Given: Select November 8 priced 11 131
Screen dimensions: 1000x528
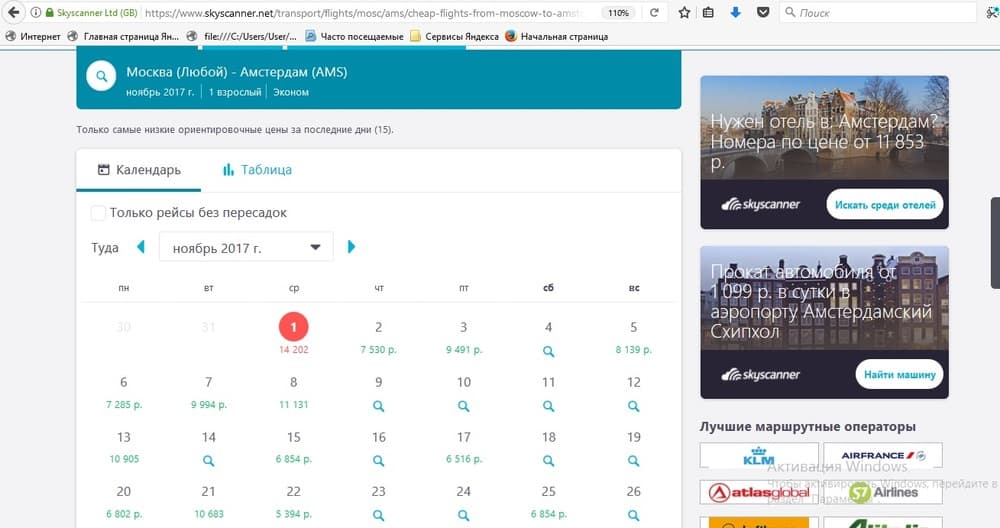Looking at the screenshot, I should pos(293,392).
